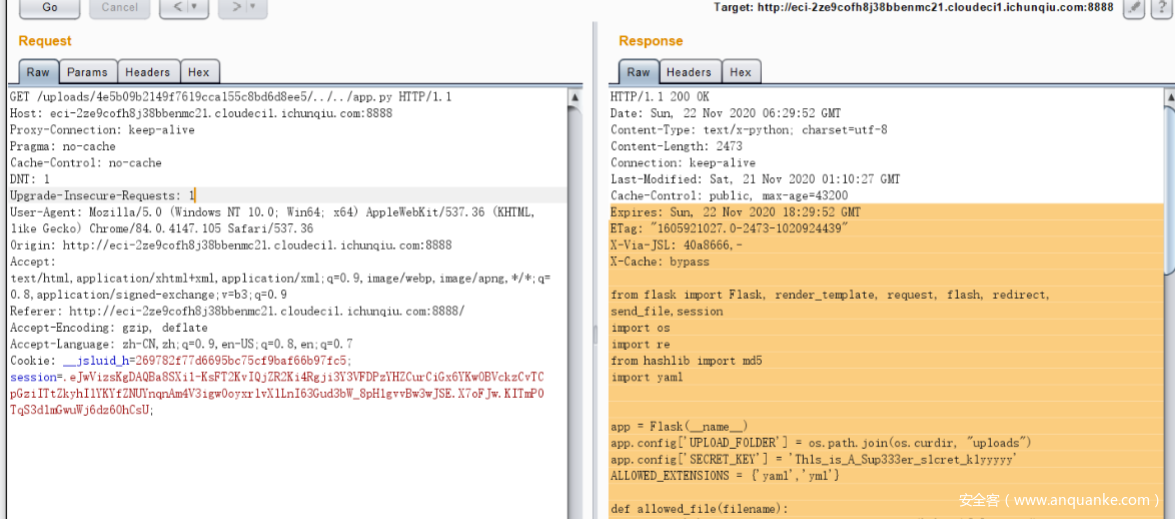Switch to the response Headers tab
The height and width of the screenshot is (519, 1175).
689,72
